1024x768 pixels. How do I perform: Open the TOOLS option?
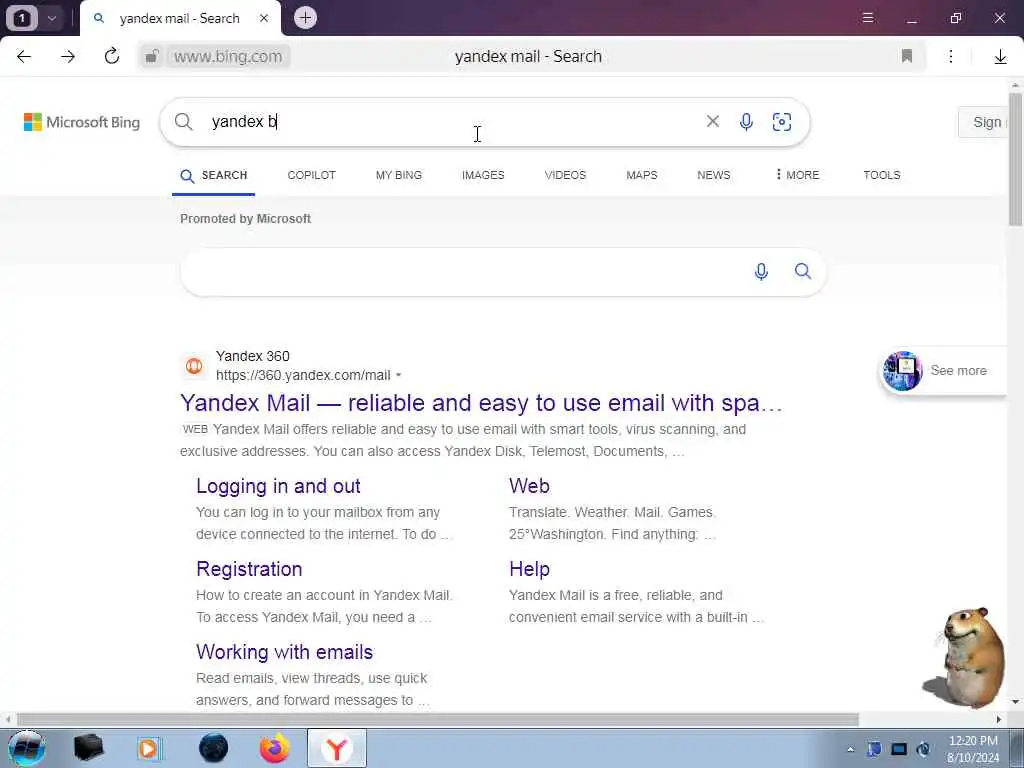881,175
